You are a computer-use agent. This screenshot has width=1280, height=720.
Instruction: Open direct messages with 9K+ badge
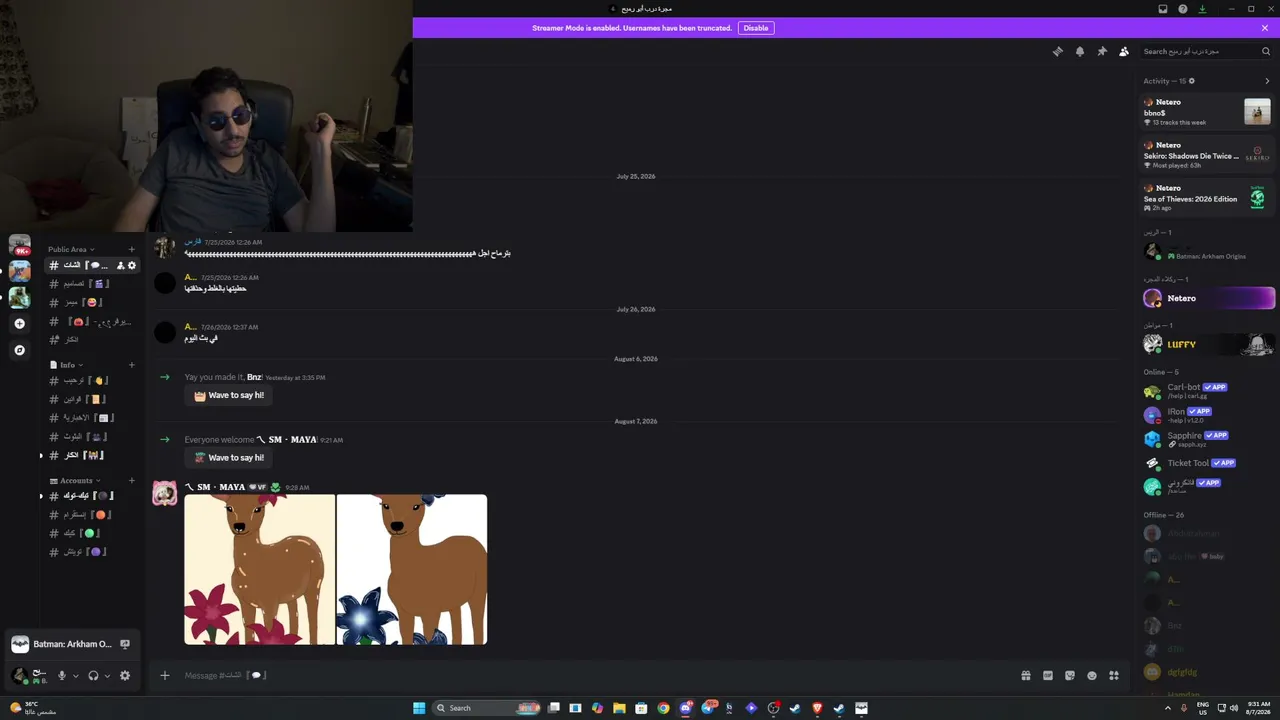[x=20, y=245]
